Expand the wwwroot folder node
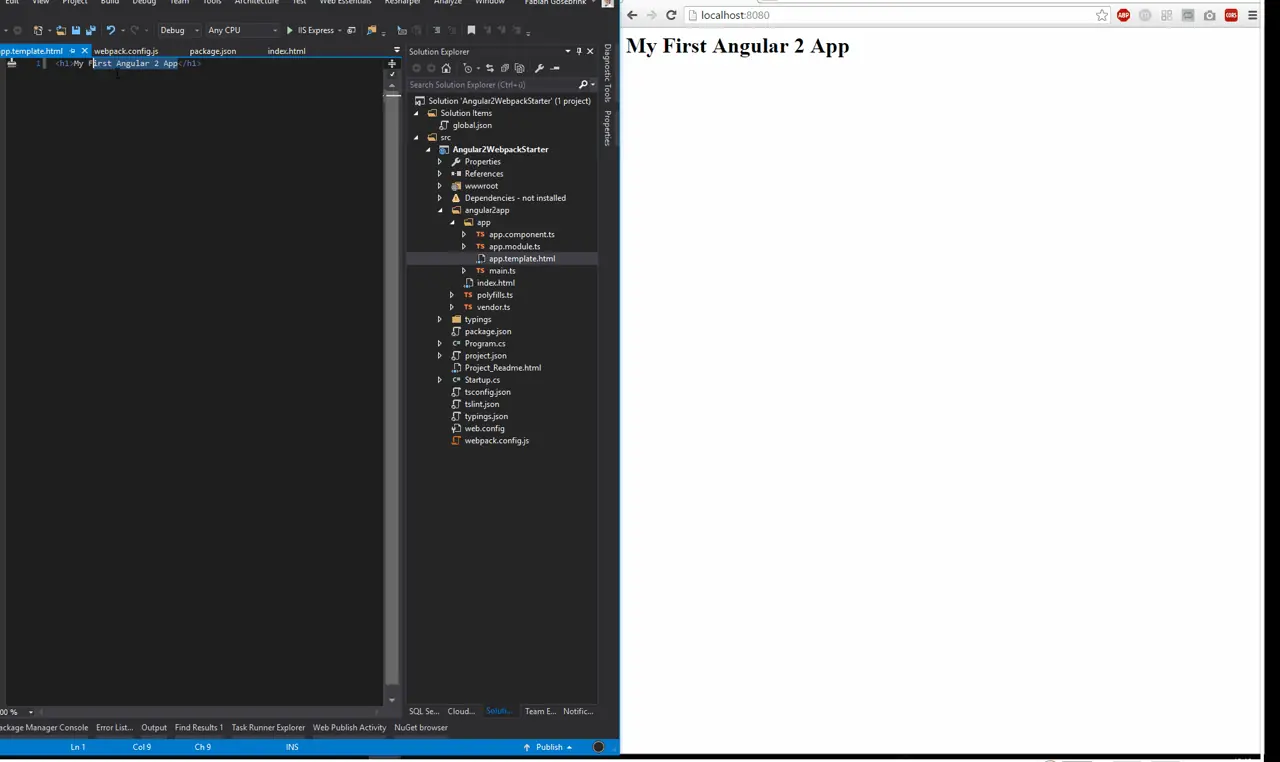The width and height of the screenshot is (1280, 762). click(x=439, y=186)
